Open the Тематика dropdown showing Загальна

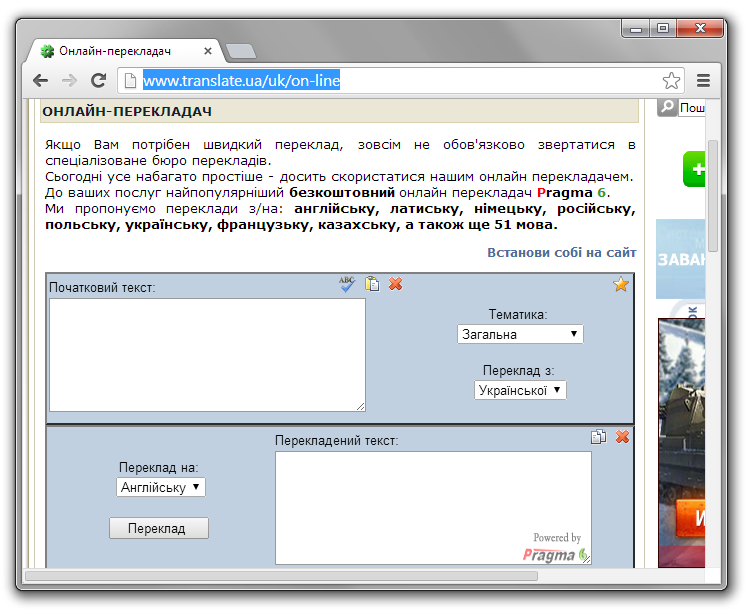520,334
